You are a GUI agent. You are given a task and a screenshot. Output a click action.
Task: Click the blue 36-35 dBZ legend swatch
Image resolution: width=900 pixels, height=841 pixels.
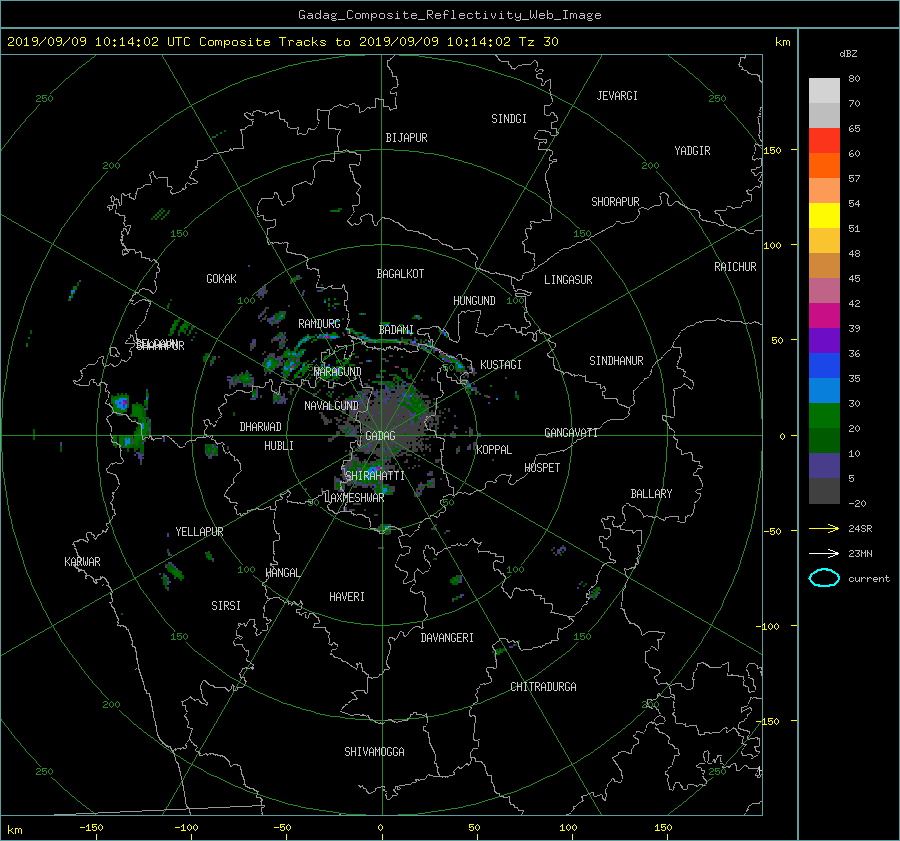[x=824, y=365]
